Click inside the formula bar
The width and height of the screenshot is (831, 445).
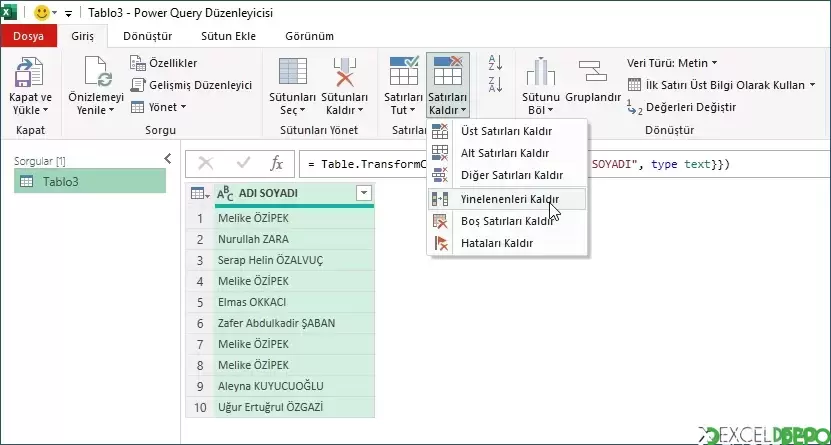(564, 164)
